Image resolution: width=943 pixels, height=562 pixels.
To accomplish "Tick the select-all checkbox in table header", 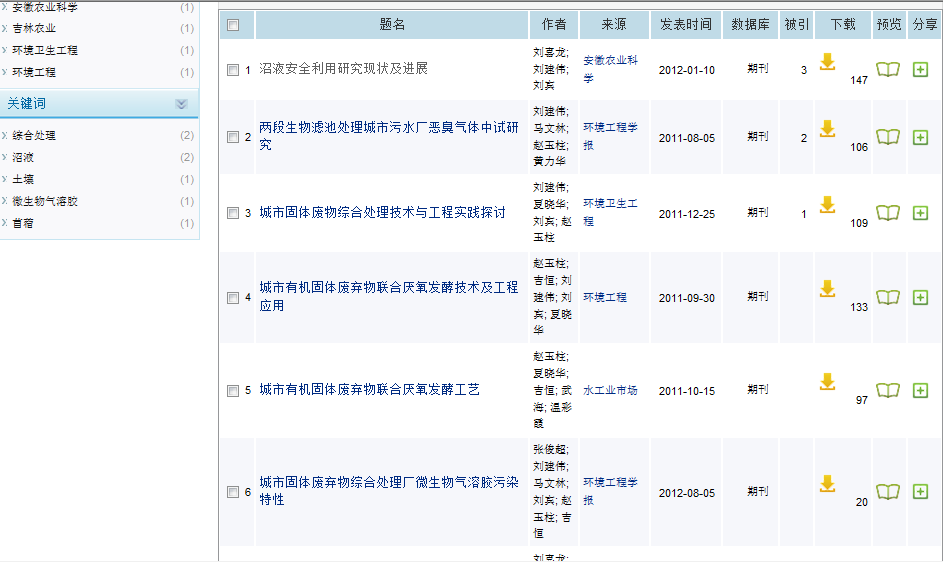I will (x=233, y=25).
